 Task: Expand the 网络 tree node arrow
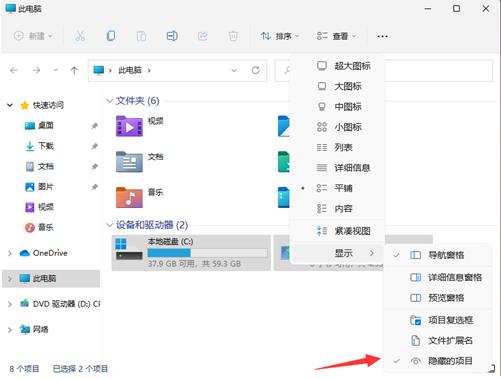(10, 330)
